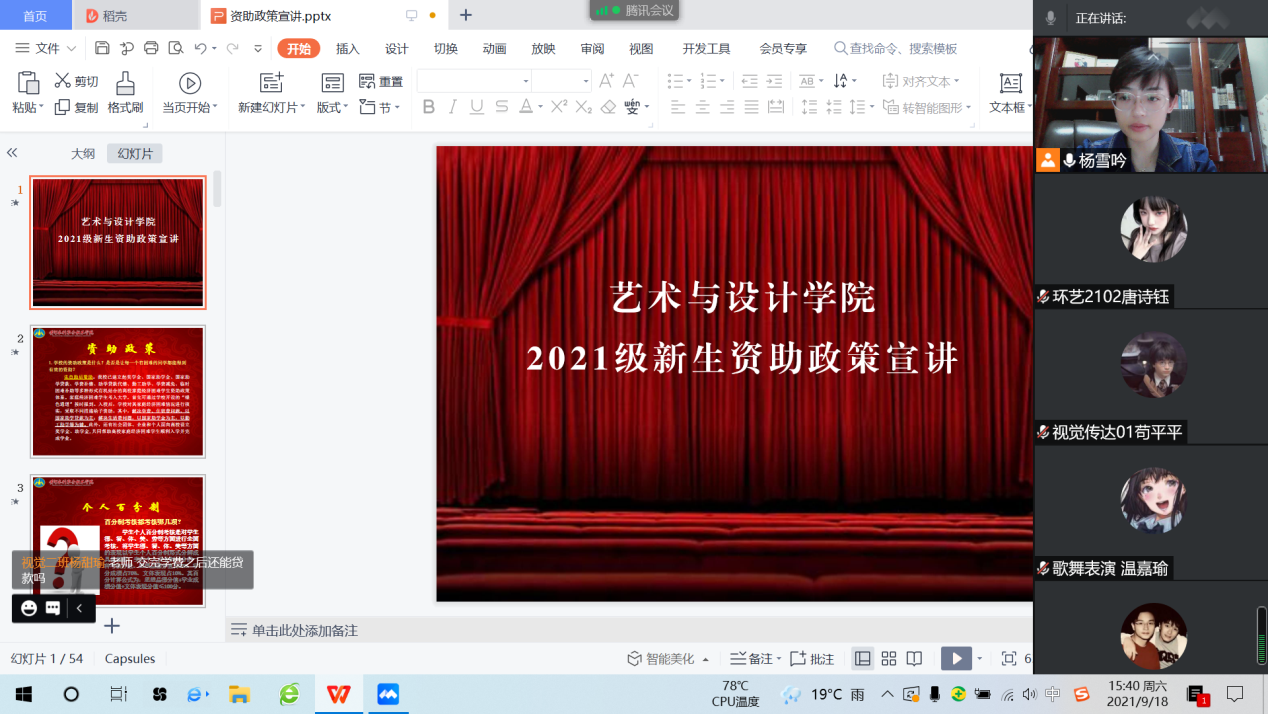
Task: Click the Format Painter (格式刷) icon
Action: tap(125, 83)
